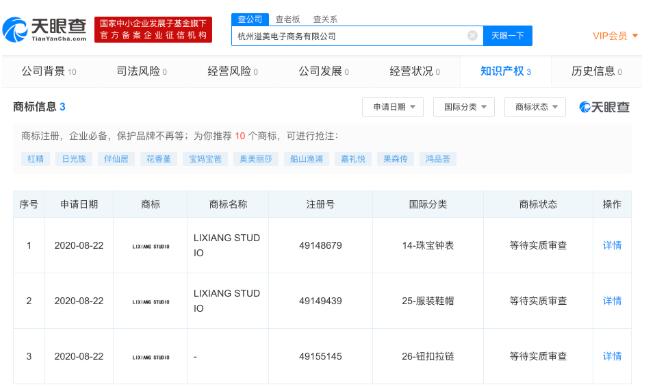649x390 pixels.
Task: Click the 商标信息 section heading
Action: coord(39,107)
